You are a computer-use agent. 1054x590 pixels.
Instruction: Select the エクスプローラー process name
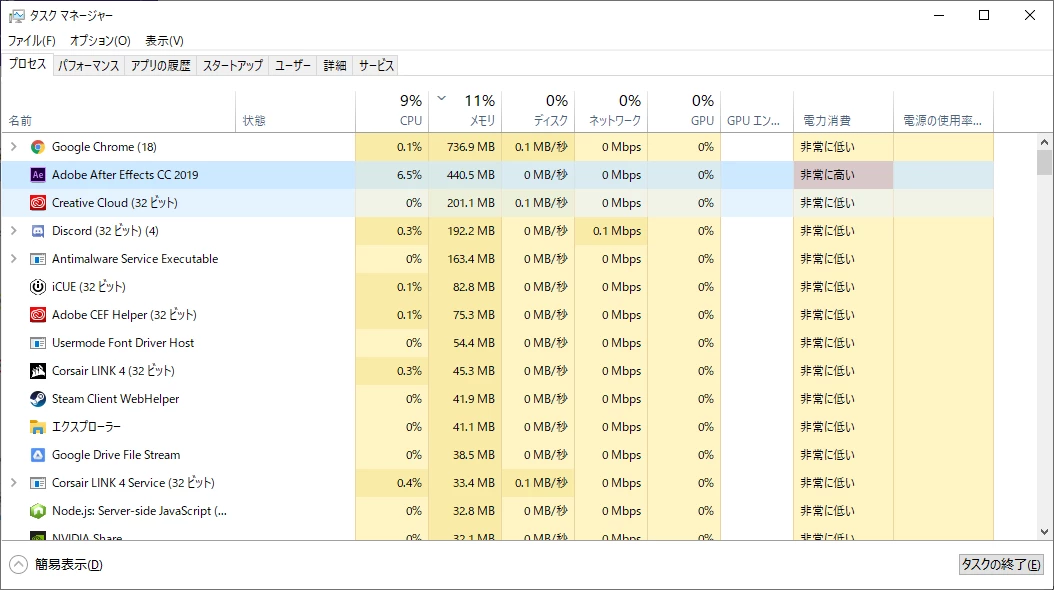pyautogui.click(x=86, y=427)
